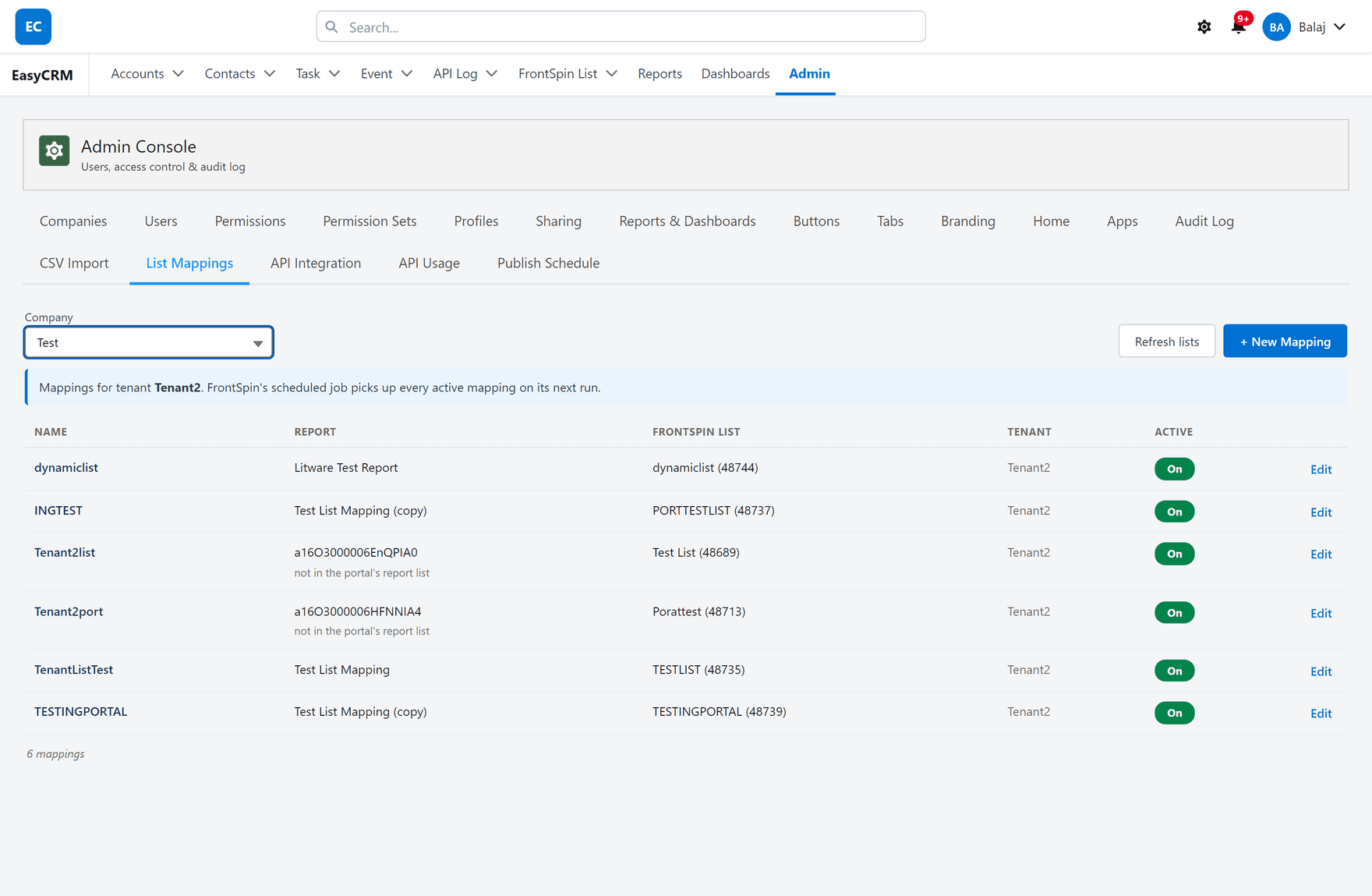Click the + New Mapping button
This screenshot has height=896, width=1372.
[1285, 341]
